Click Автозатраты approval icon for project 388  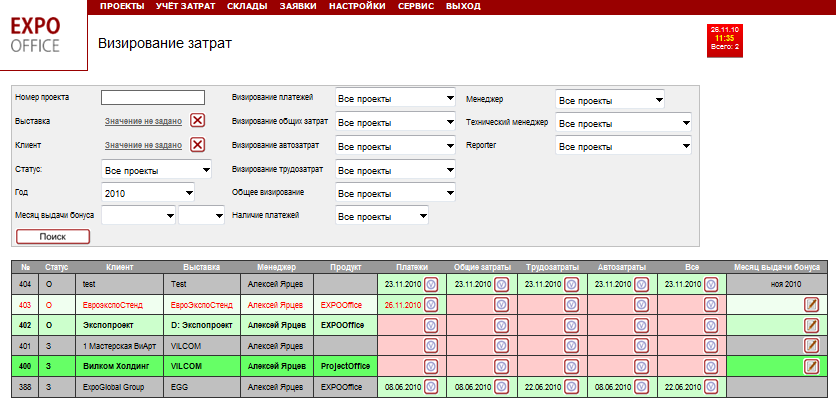642,388
